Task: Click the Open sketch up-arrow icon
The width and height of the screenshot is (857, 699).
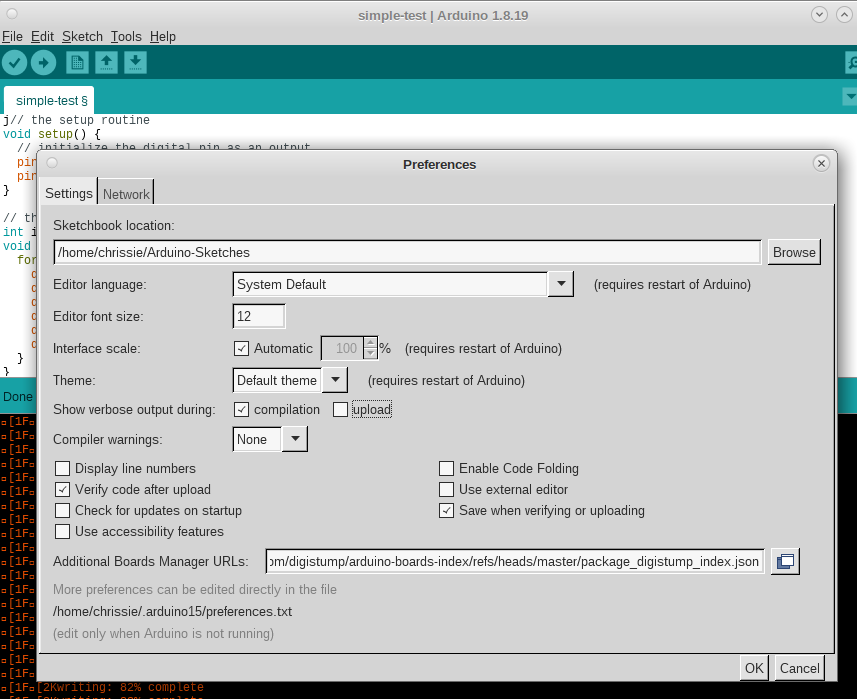Action: (107, 62)
